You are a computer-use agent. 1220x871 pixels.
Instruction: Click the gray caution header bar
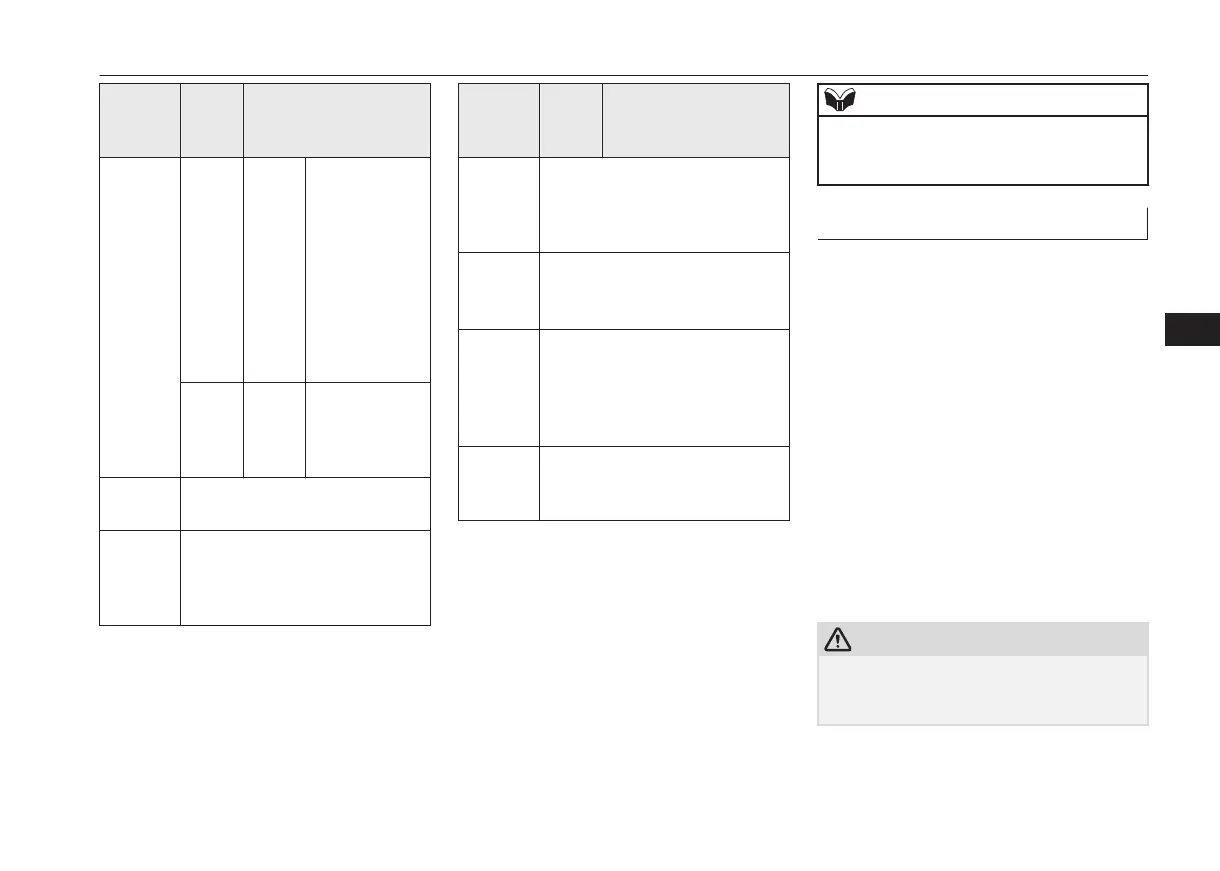pyautogui.click(x=983, y=639)
